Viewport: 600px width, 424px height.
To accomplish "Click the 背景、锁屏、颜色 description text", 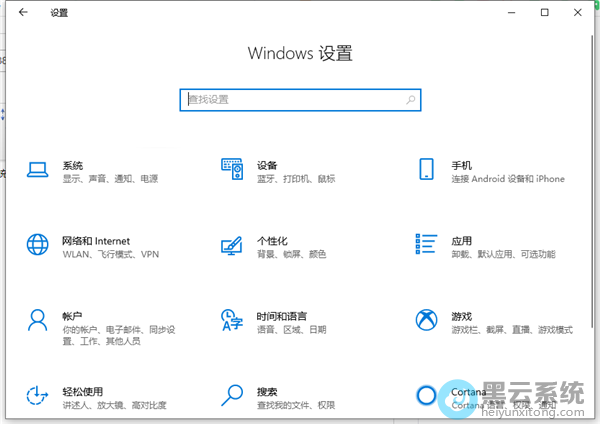I will (291, 254).
